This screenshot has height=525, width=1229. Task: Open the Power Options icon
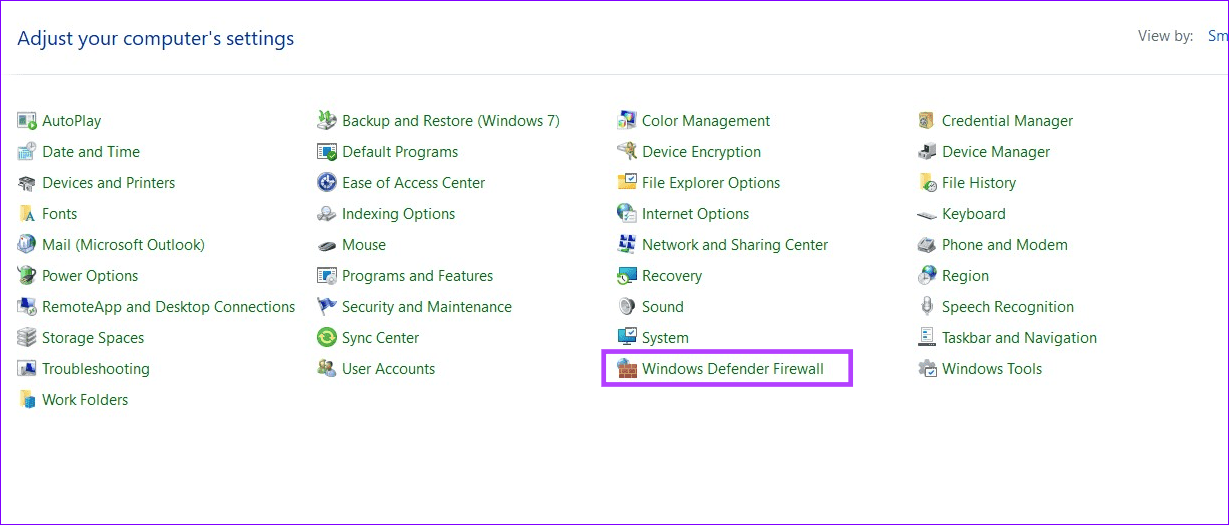27,276
